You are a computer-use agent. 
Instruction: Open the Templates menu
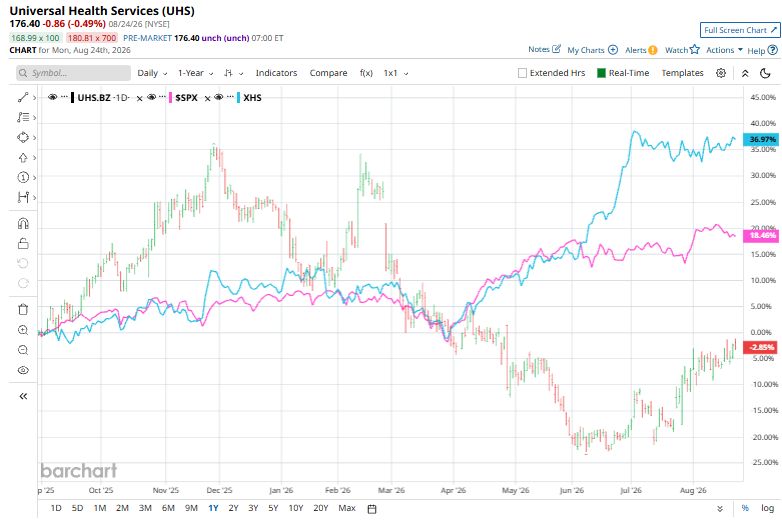[682, 73]
